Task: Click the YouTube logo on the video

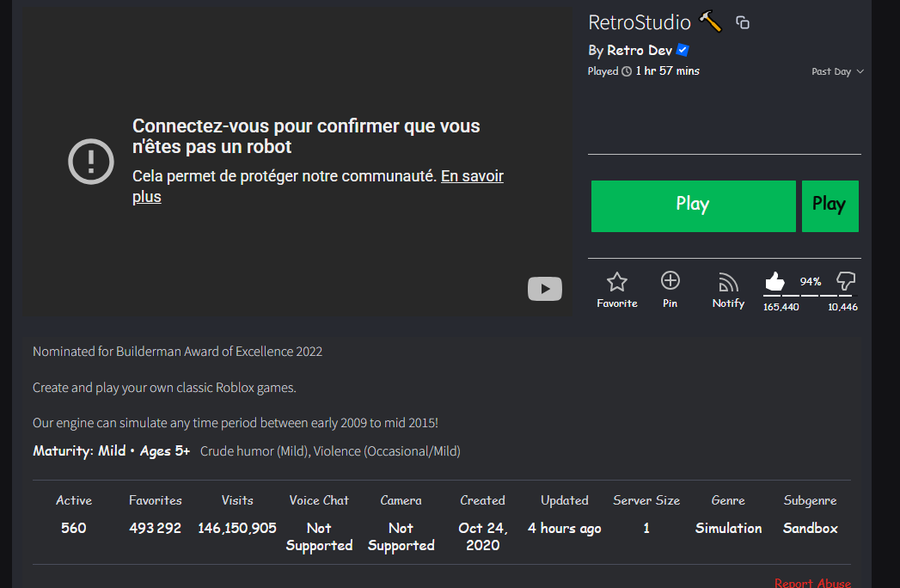Action: [545, 289]
